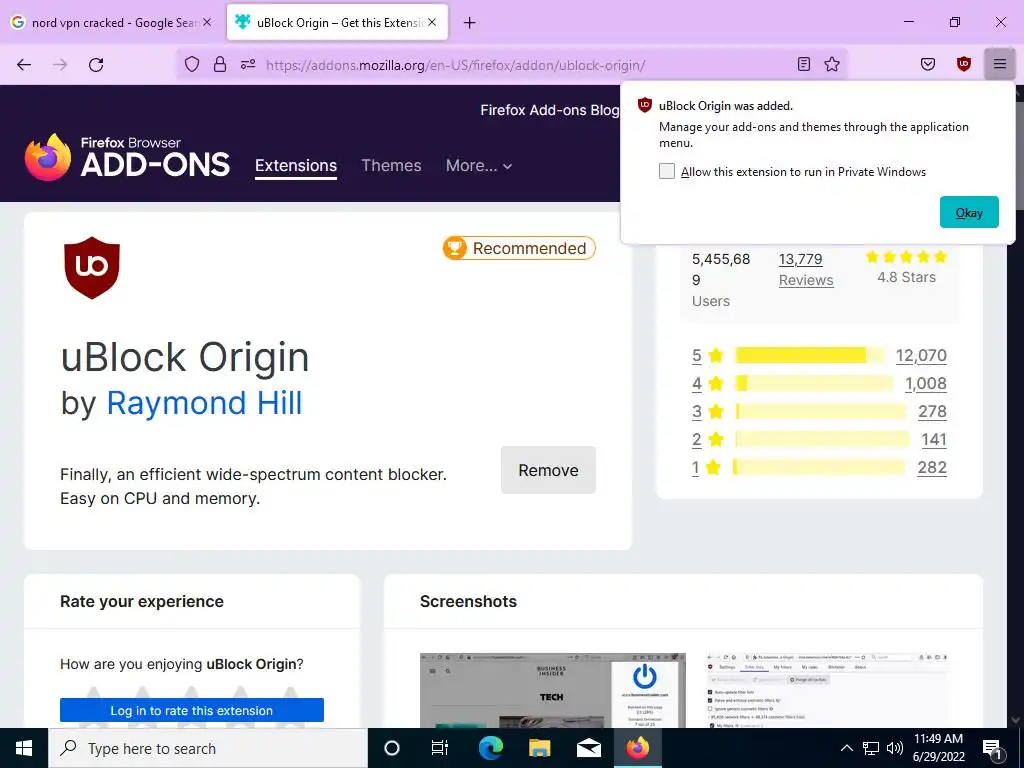Click the Firefox Browser Add-ons logo
The image size is (1024, 768).
click(127, 157)
